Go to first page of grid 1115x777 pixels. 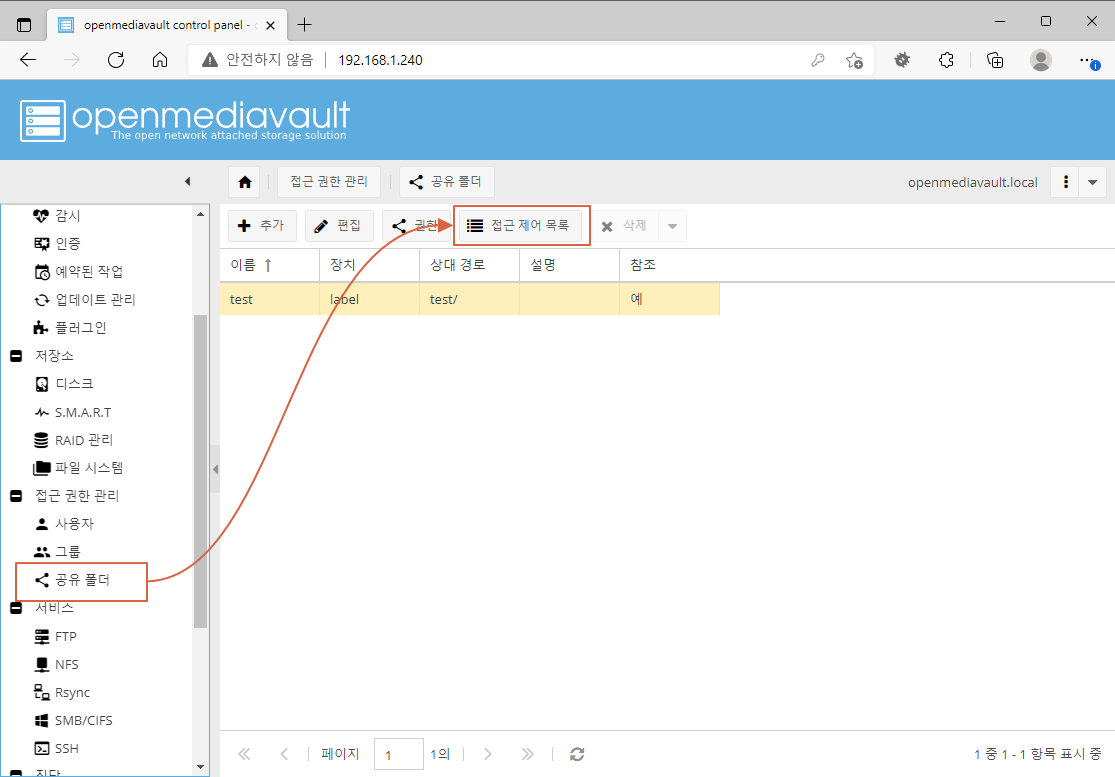(244, 754)
